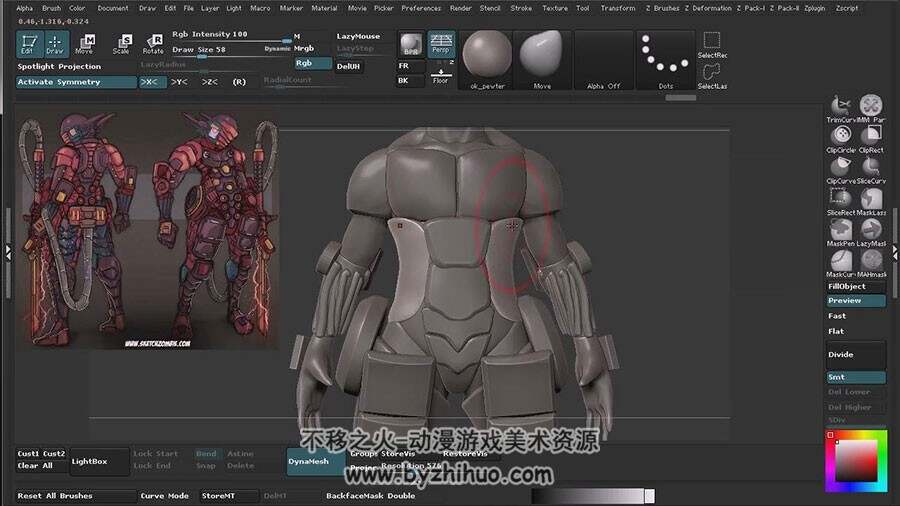Toggle X axis symmetry >X<
The height and width of the screenshot is (506, 900).
coord(153,82)
